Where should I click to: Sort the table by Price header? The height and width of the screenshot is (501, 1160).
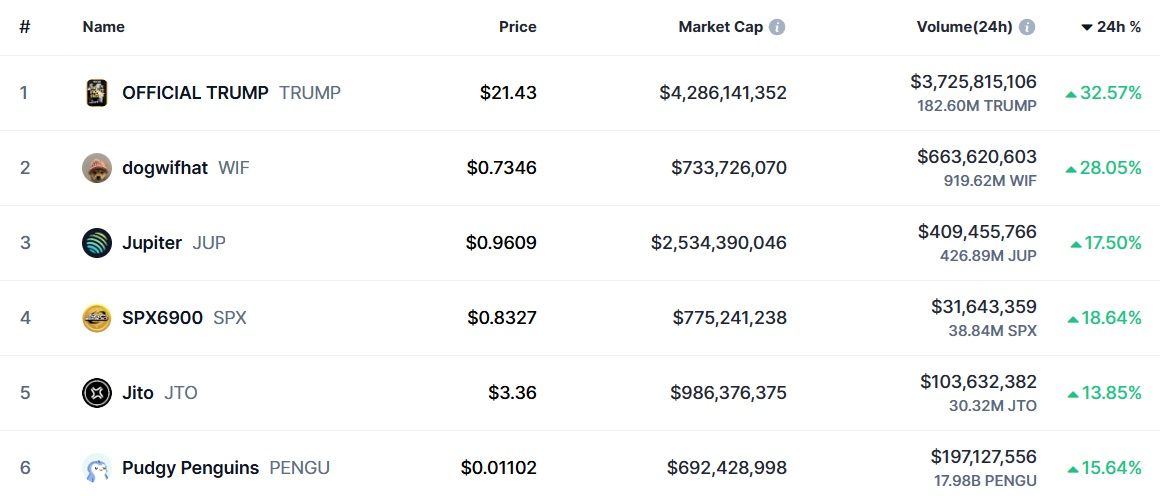tap(517, 27)
